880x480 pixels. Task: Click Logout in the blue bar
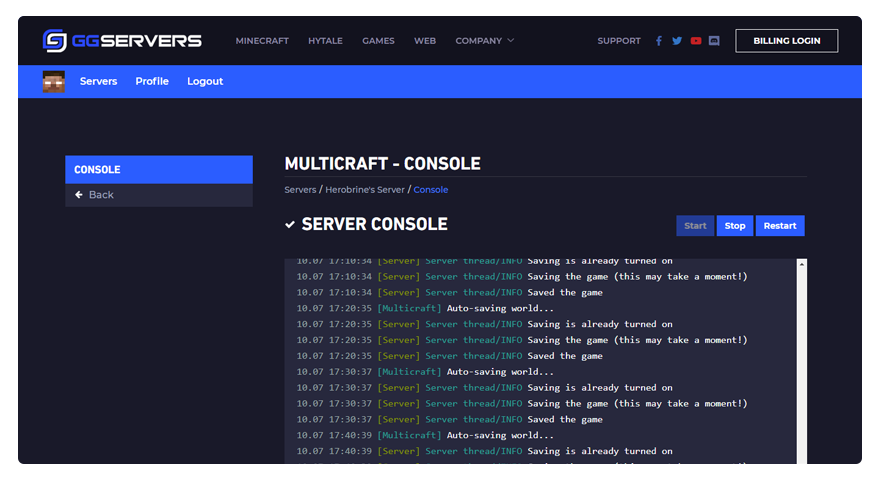coord(205,81)
